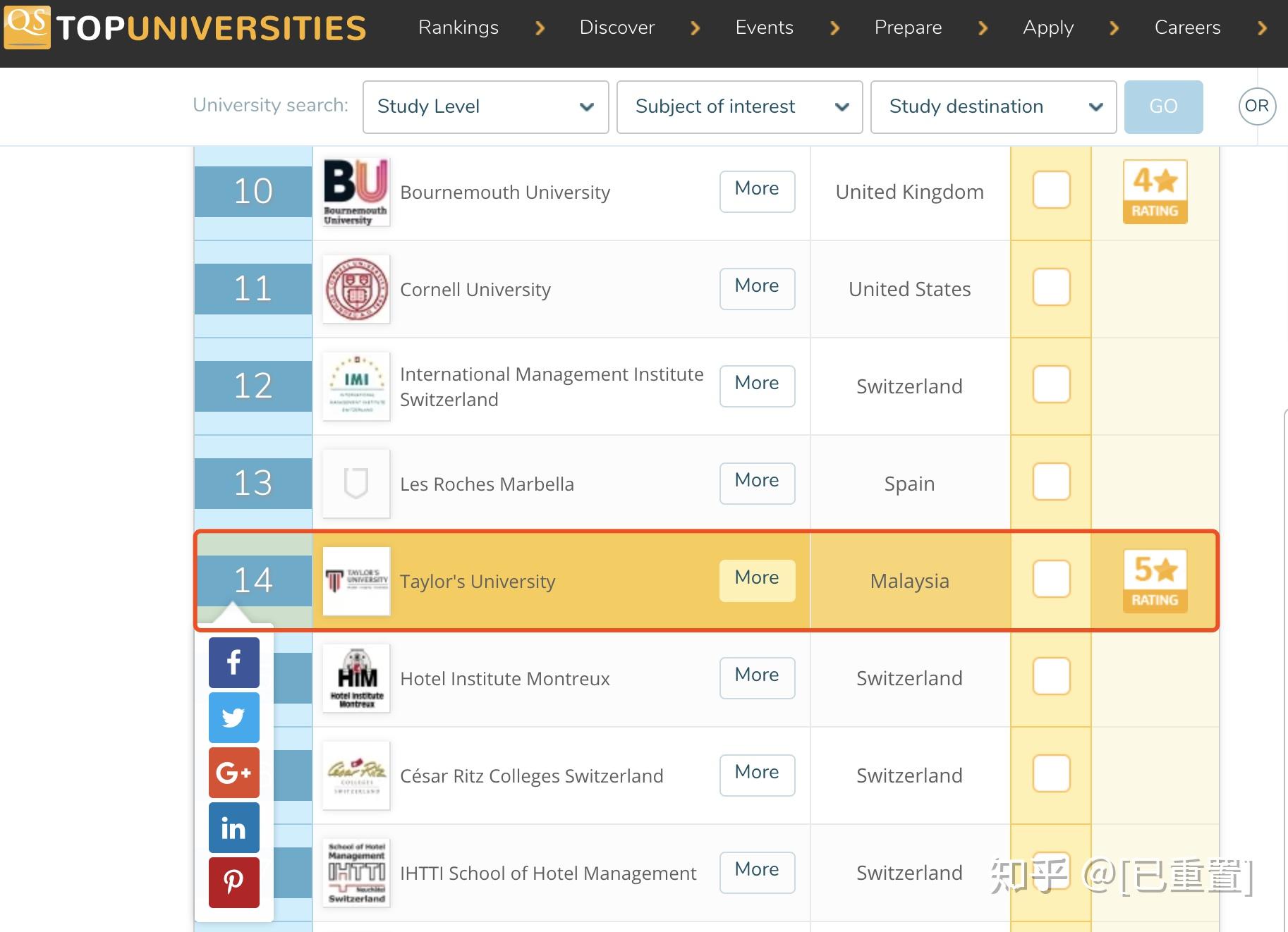
Task: Share on LinkedIn icon
Action: click(x=234, y=828)
